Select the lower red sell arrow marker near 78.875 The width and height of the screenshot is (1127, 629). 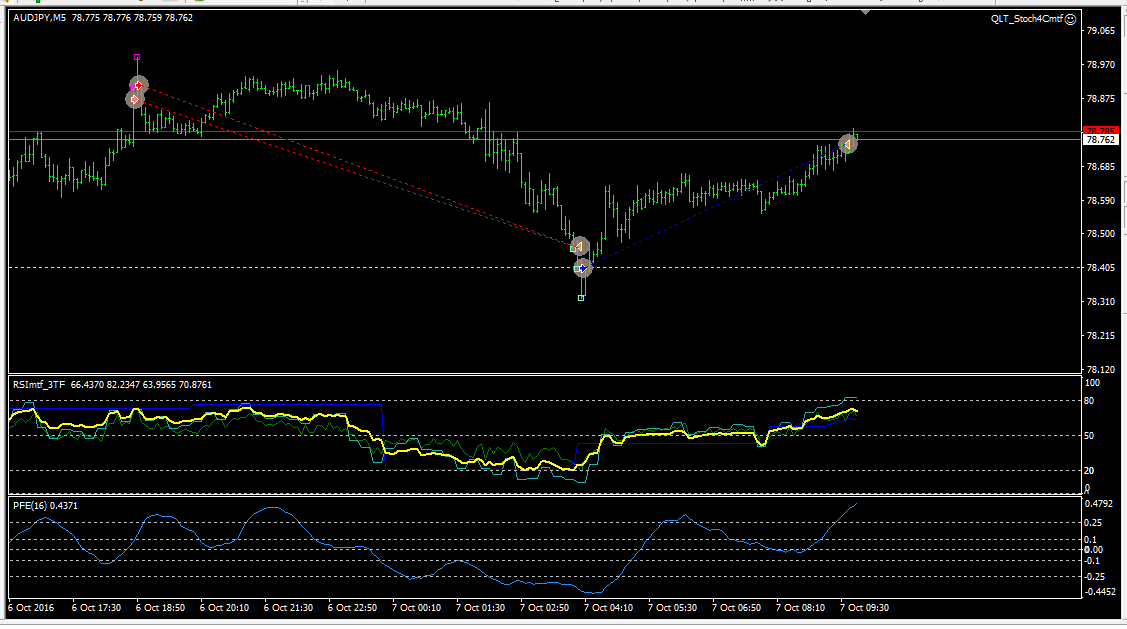(134, 99)
